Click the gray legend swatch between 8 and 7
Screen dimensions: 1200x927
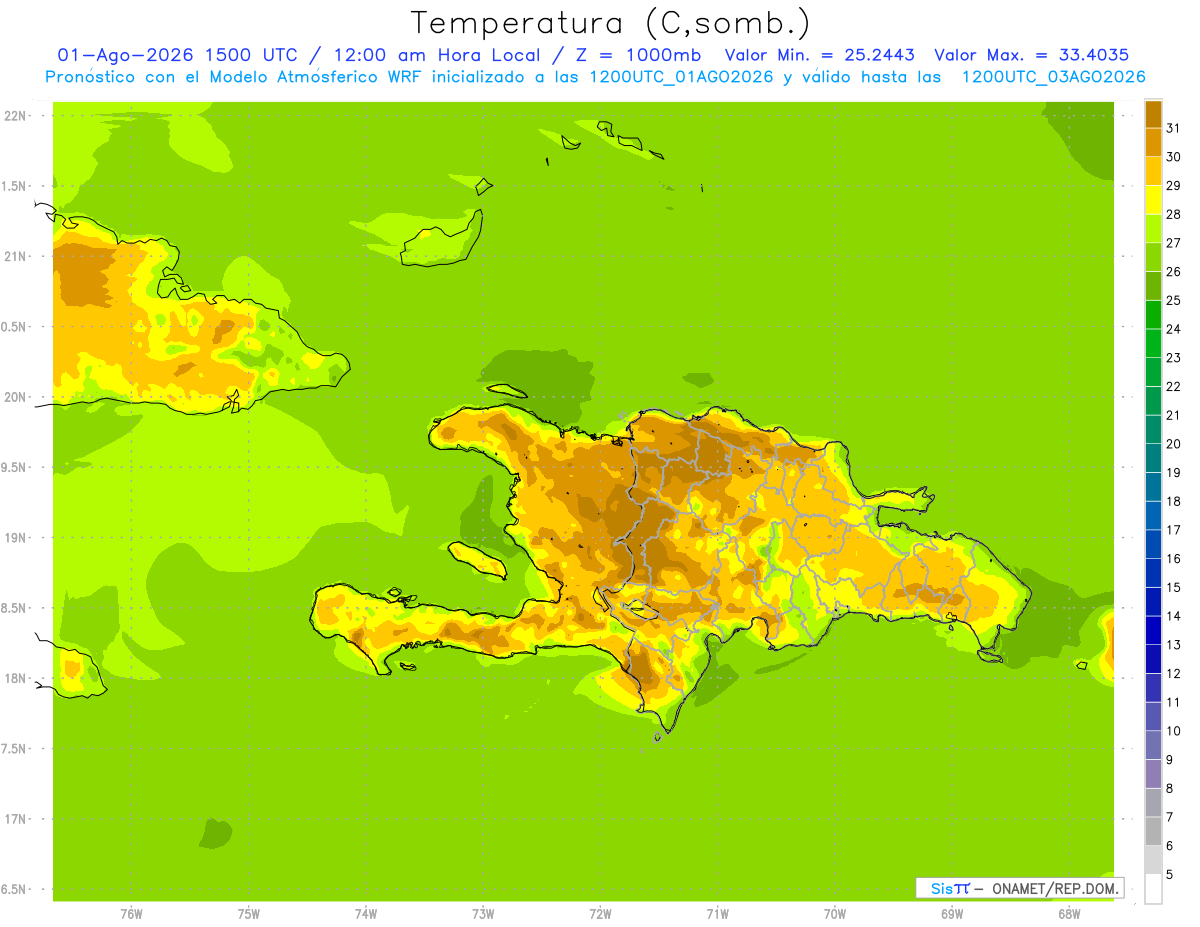tap(1153, 802)
